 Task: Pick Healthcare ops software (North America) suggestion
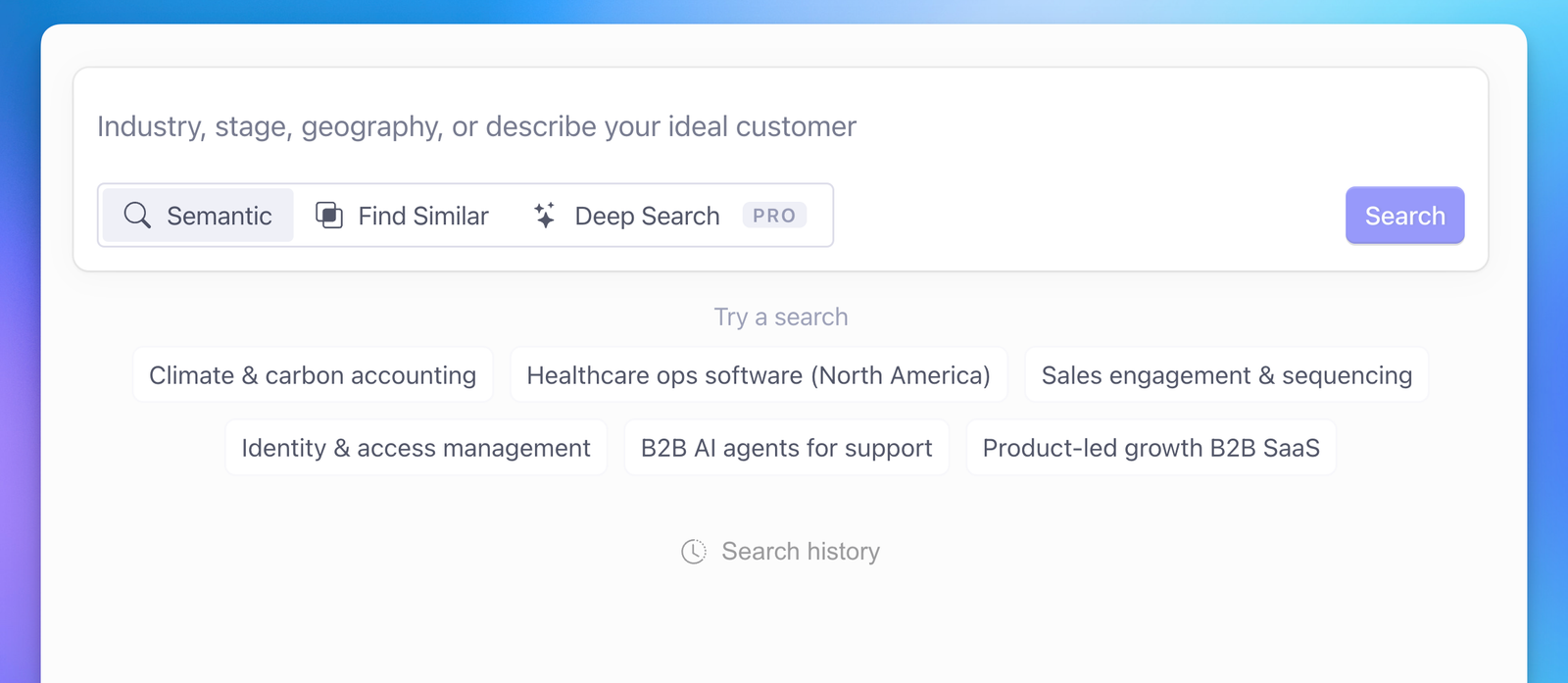coord(759,375)
